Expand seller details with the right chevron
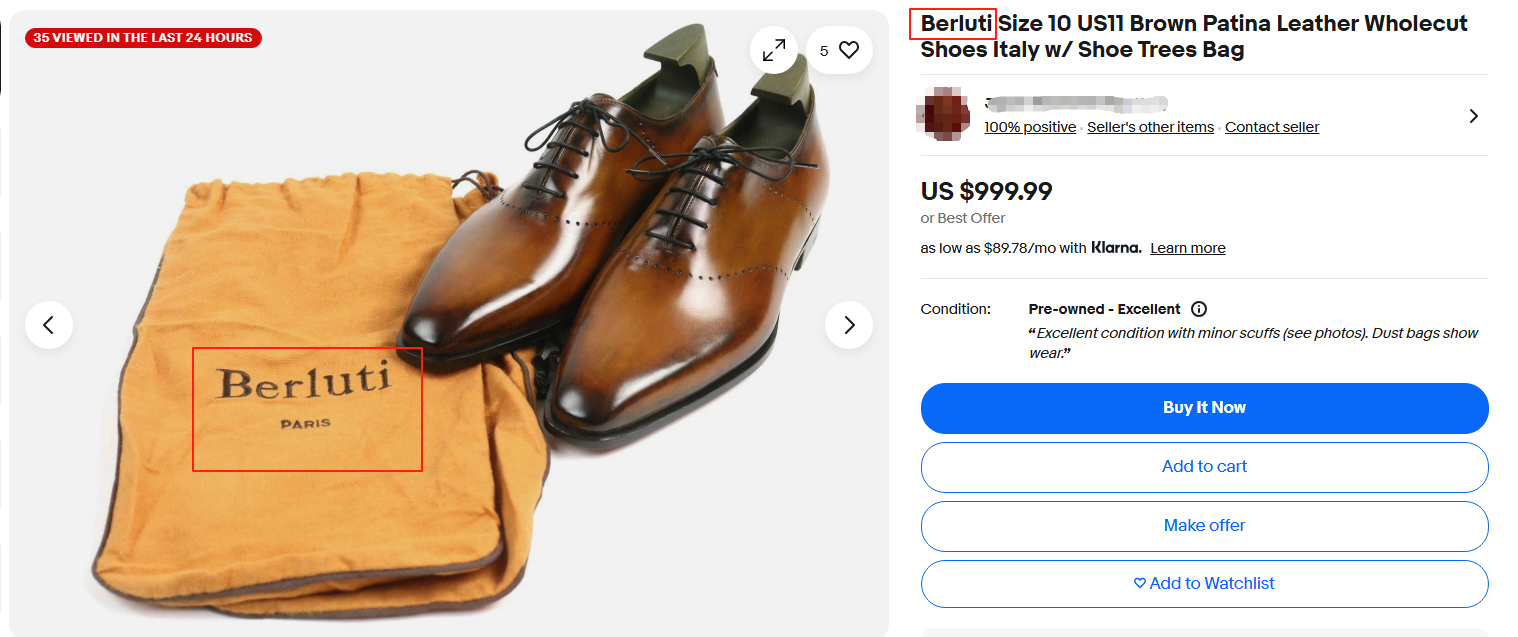 point(1473,116)
